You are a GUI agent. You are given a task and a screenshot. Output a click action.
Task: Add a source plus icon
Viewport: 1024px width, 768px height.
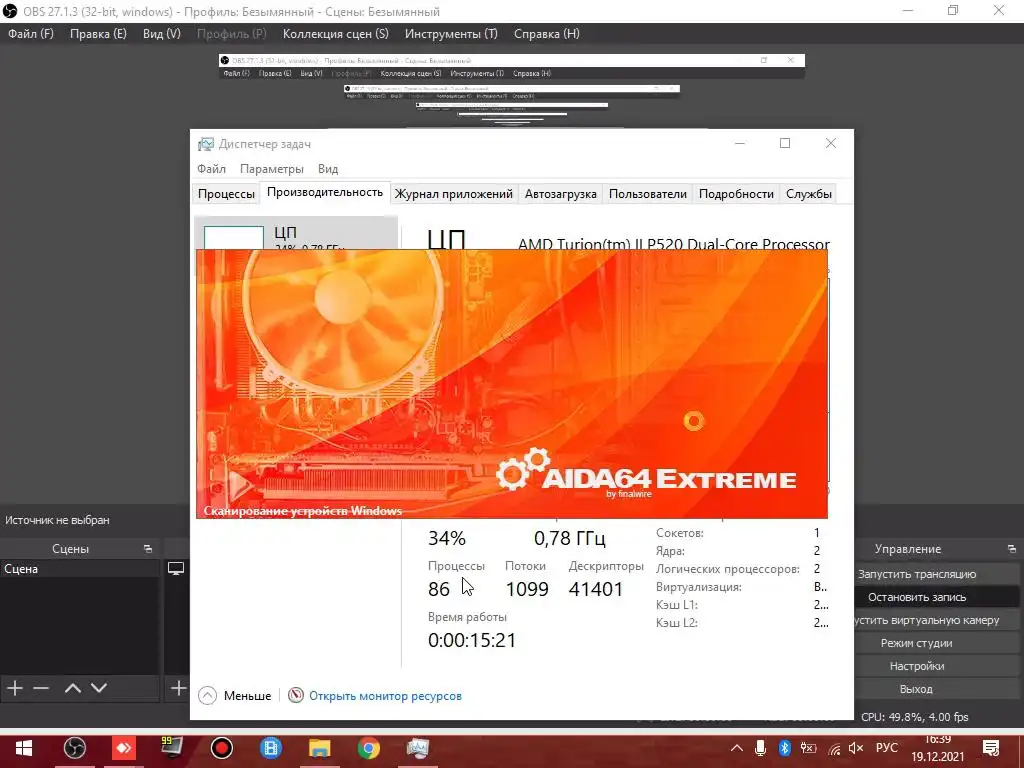(x=178, y=688)
